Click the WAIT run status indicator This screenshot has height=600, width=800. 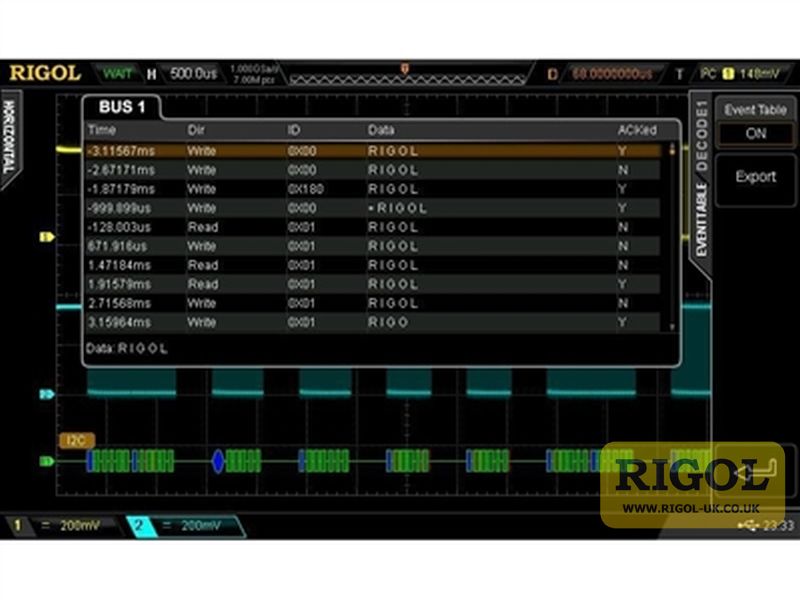[x=117, y=74]
